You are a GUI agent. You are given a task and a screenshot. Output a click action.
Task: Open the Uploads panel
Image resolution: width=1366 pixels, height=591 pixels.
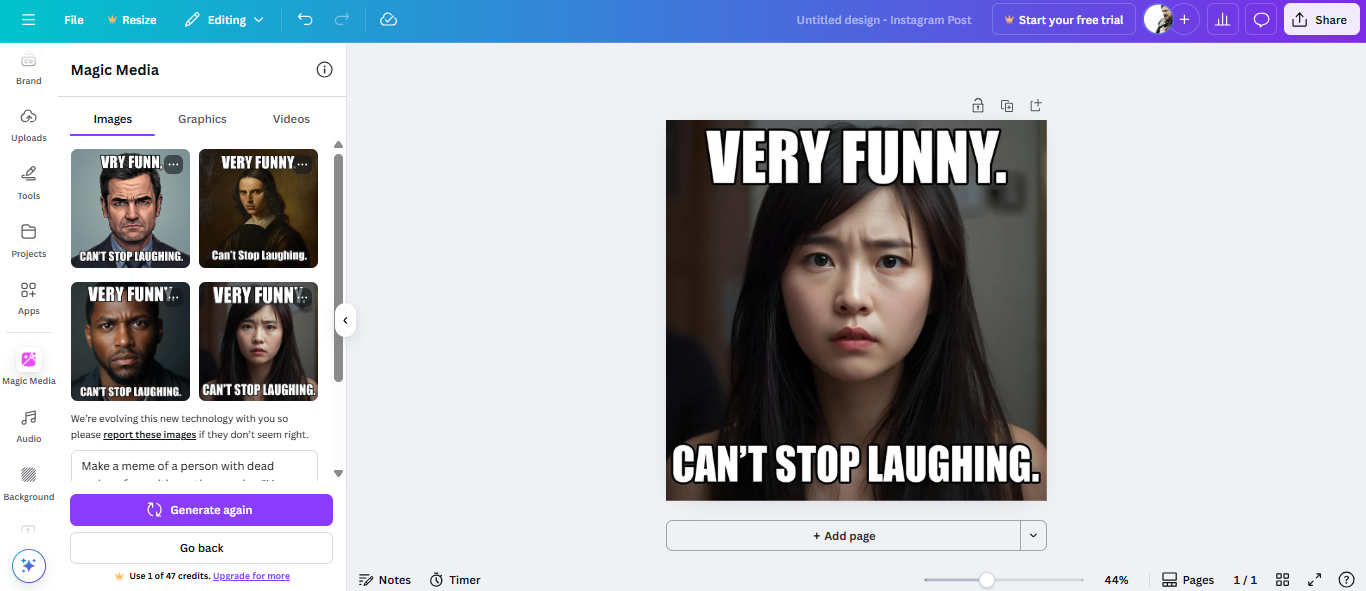[x=29, y=124]
